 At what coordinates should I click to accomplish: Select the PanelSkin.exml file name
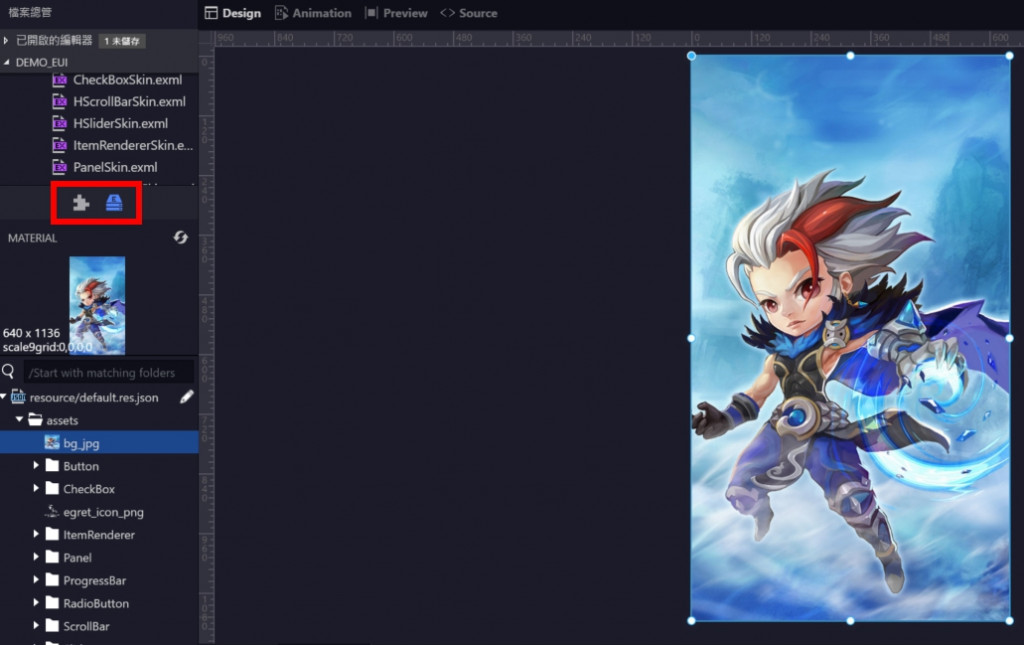[116, 166]
